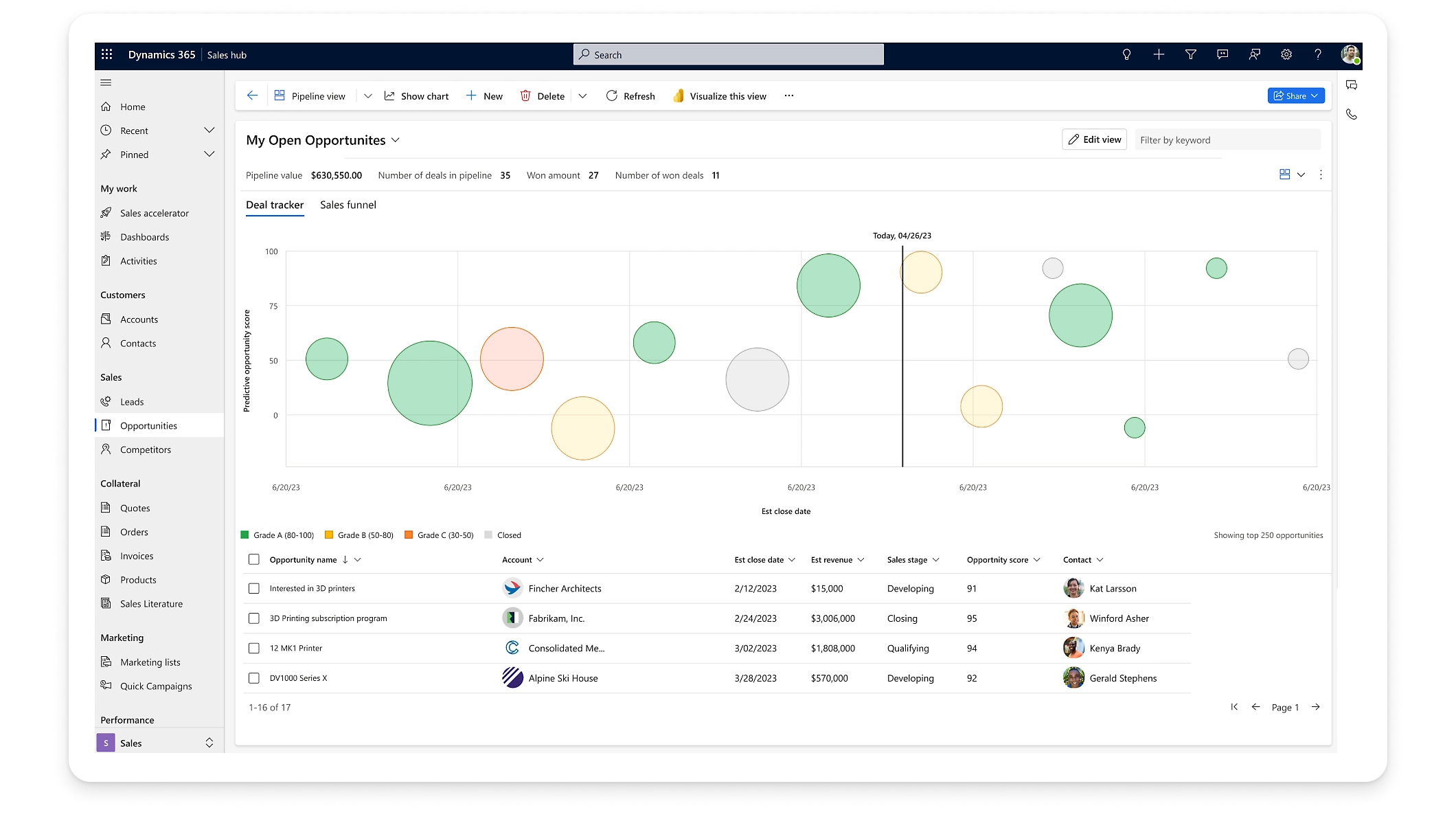The width and height of the screenshot is (1456, 819).
Task: Click the blue Share button
Action: (1295, 96)
